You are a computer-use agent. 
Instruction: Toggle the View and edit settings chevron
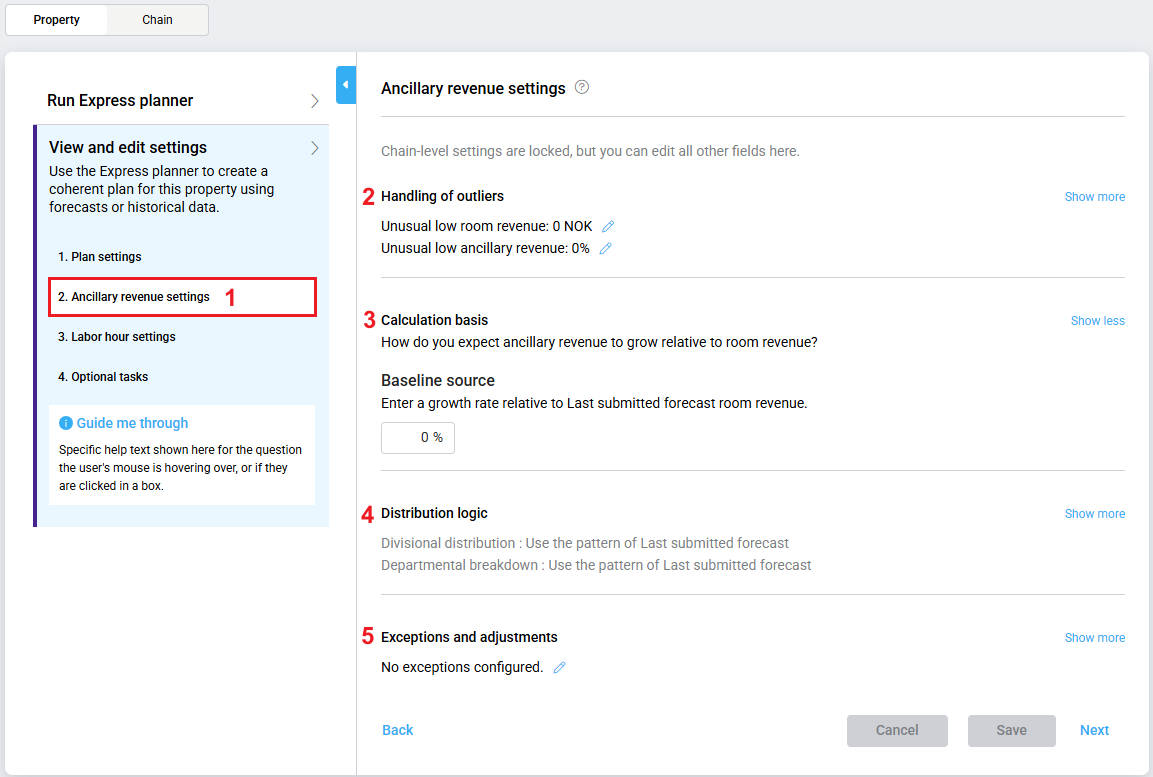point(314,148)
